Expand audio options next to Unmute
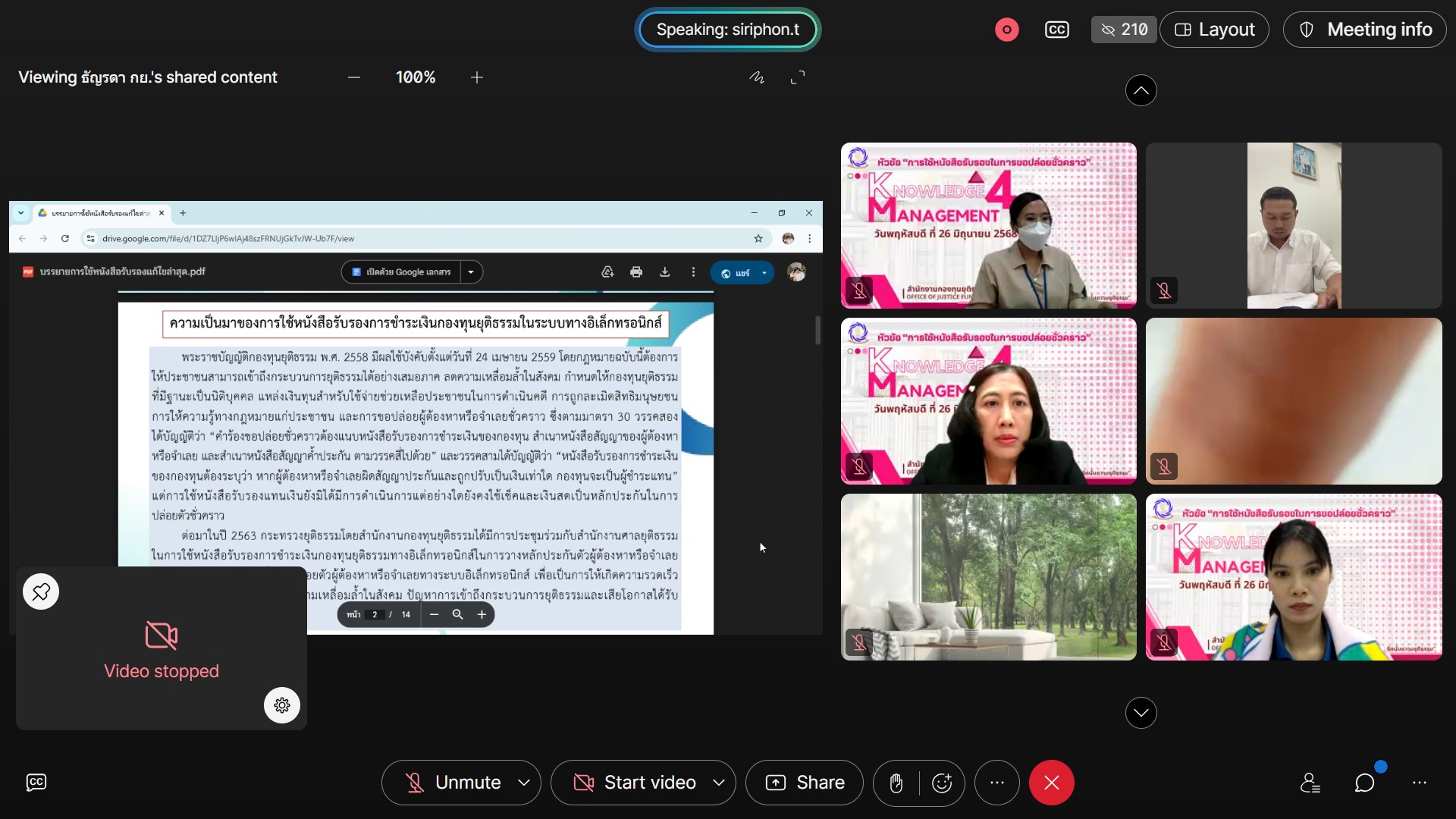This screenshot has width=1456, height=819. 524,783
